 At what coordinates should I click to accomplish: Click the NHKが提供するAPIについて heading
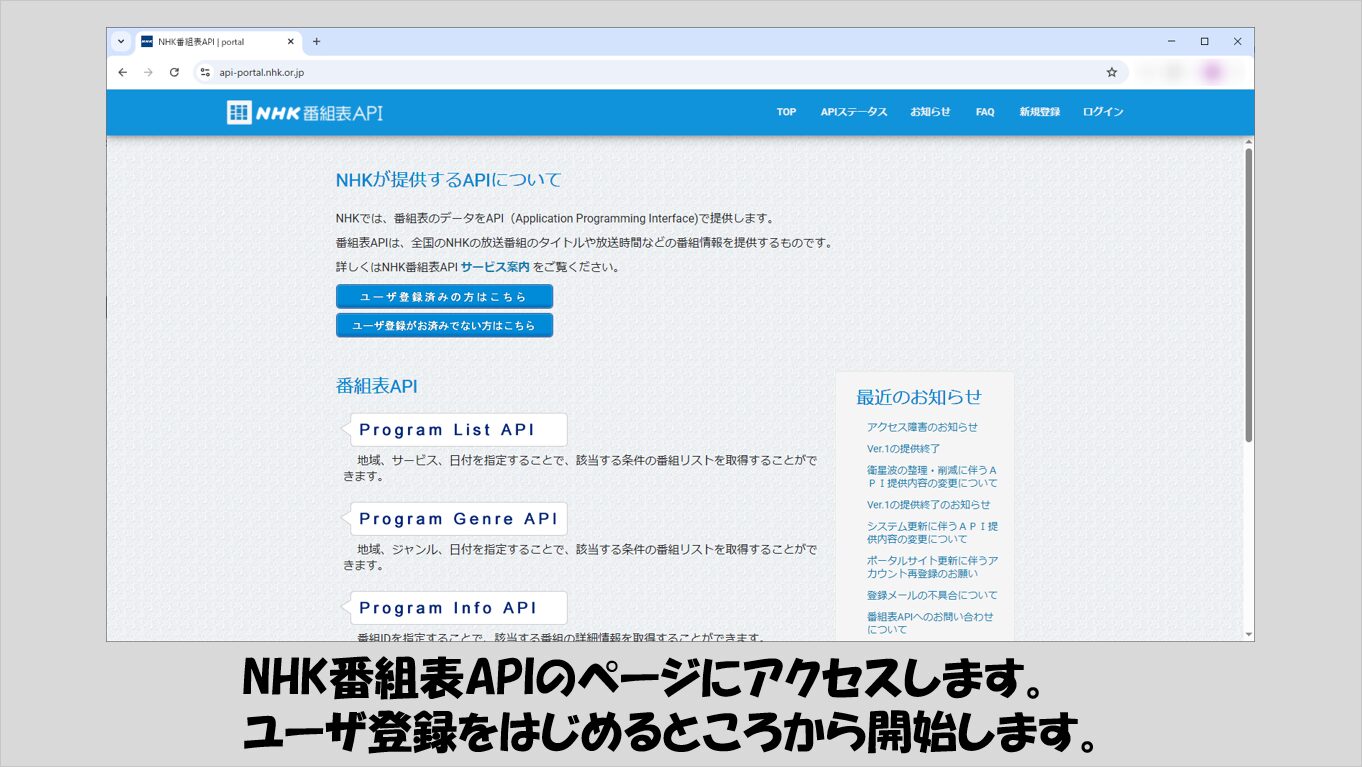click(449, 180)
